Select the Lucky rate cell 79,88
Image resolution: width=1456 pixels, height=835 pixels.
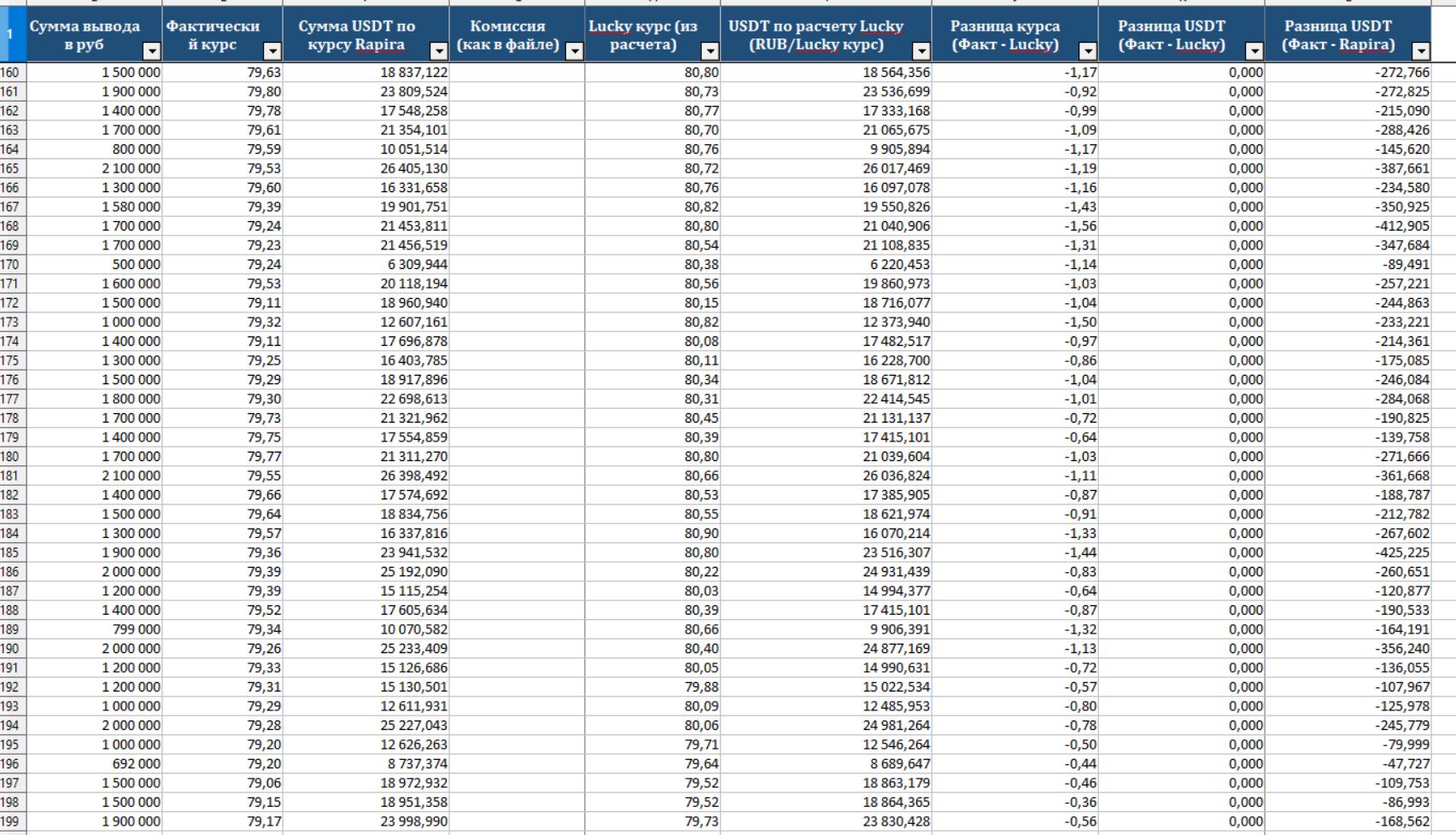coord(652,687)
